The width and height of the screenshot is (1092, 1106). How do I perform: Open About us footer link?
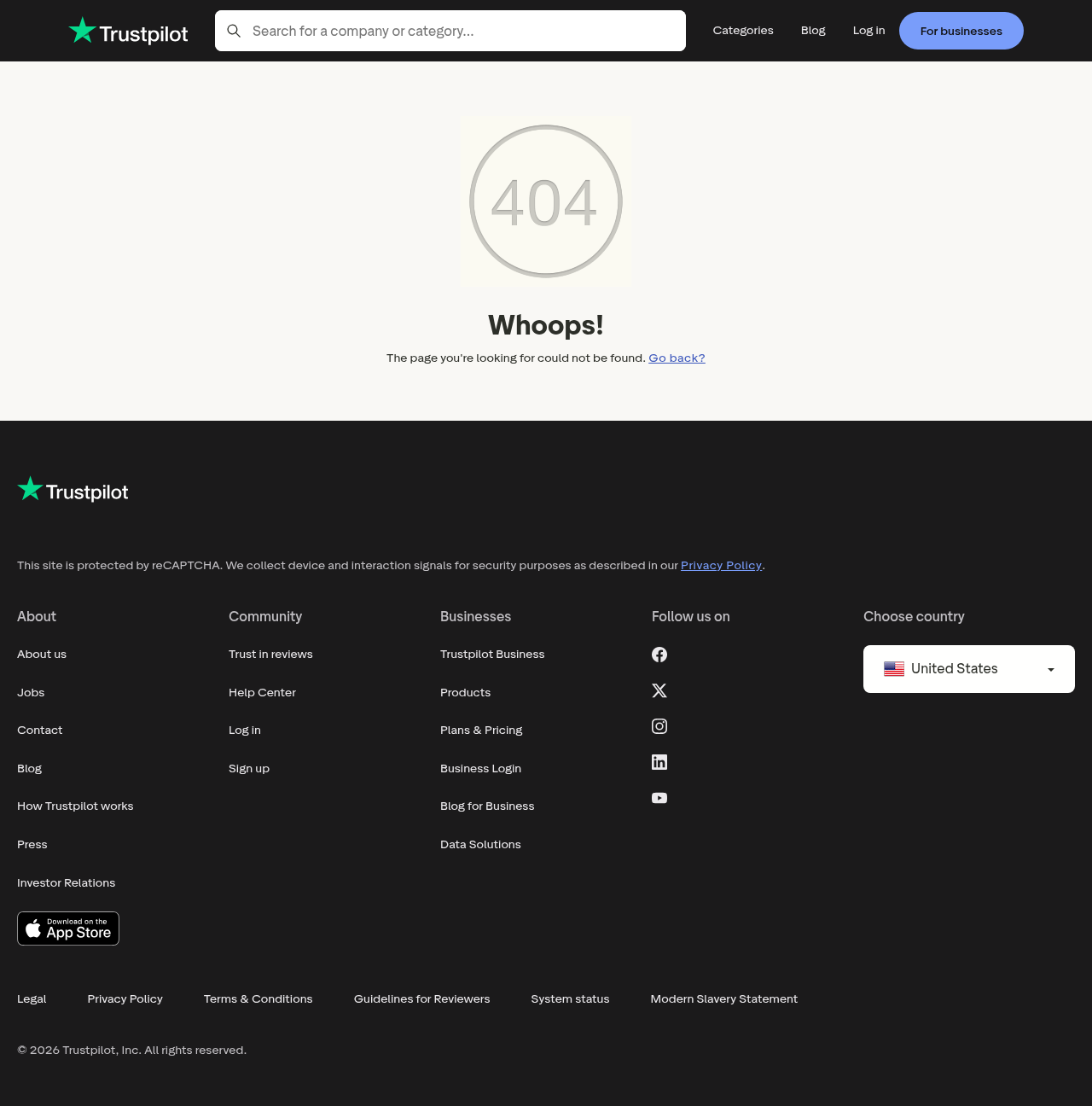[x=42, y=654]
